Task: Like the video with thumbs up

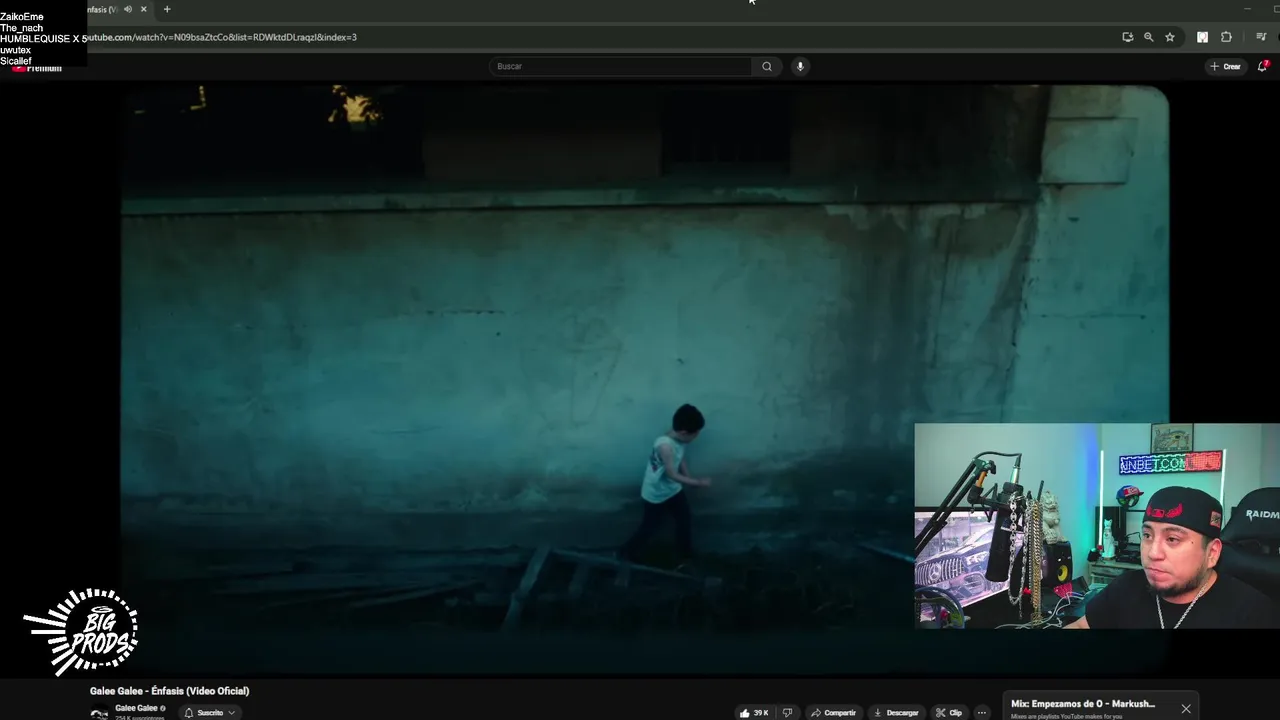Action: tap(754, 713)
